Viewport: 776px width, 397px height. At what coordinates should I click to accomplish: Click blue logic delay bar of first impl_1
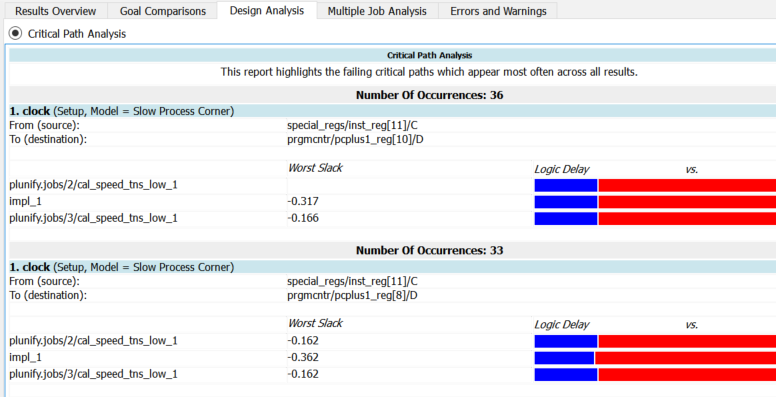(566, 202)
